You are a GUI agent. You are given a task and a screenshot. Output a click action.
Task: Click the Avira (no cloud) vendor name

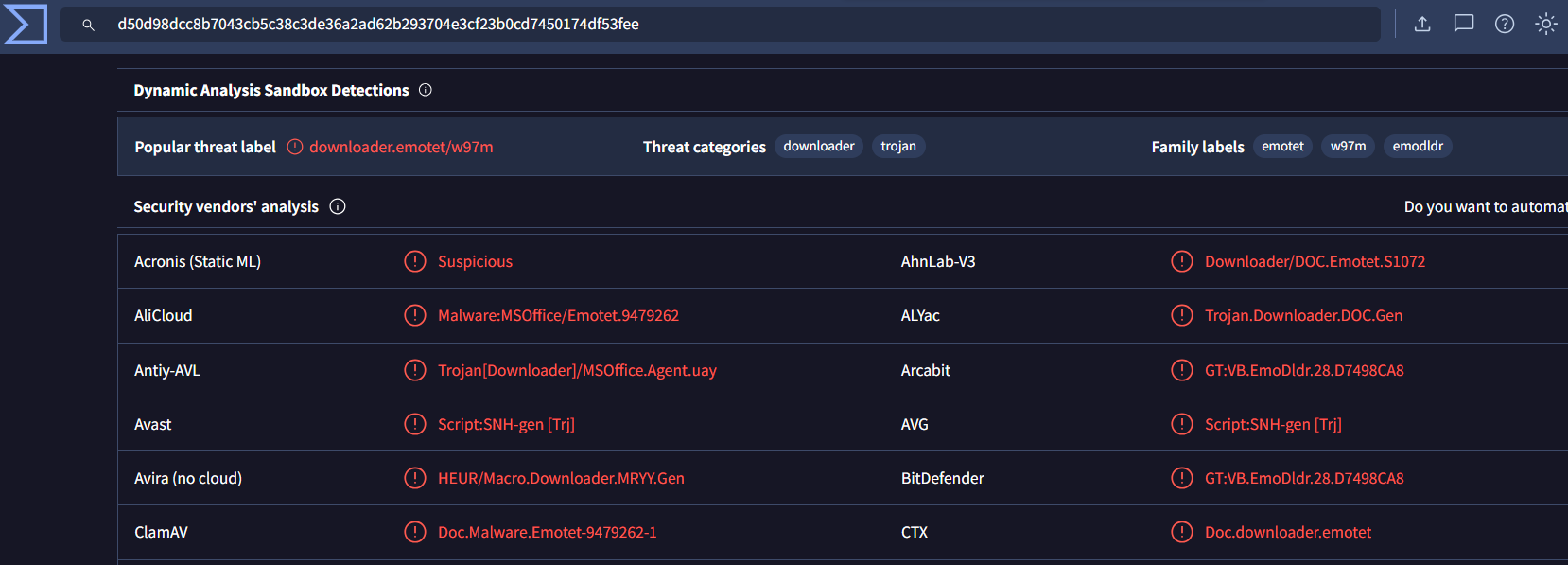pos(188,478)
